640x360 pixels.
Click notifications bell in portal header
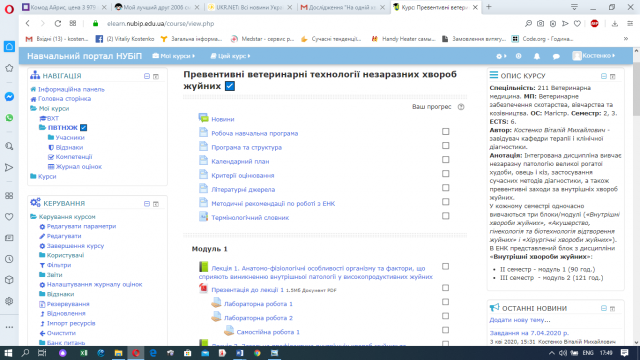pos(537,56)
